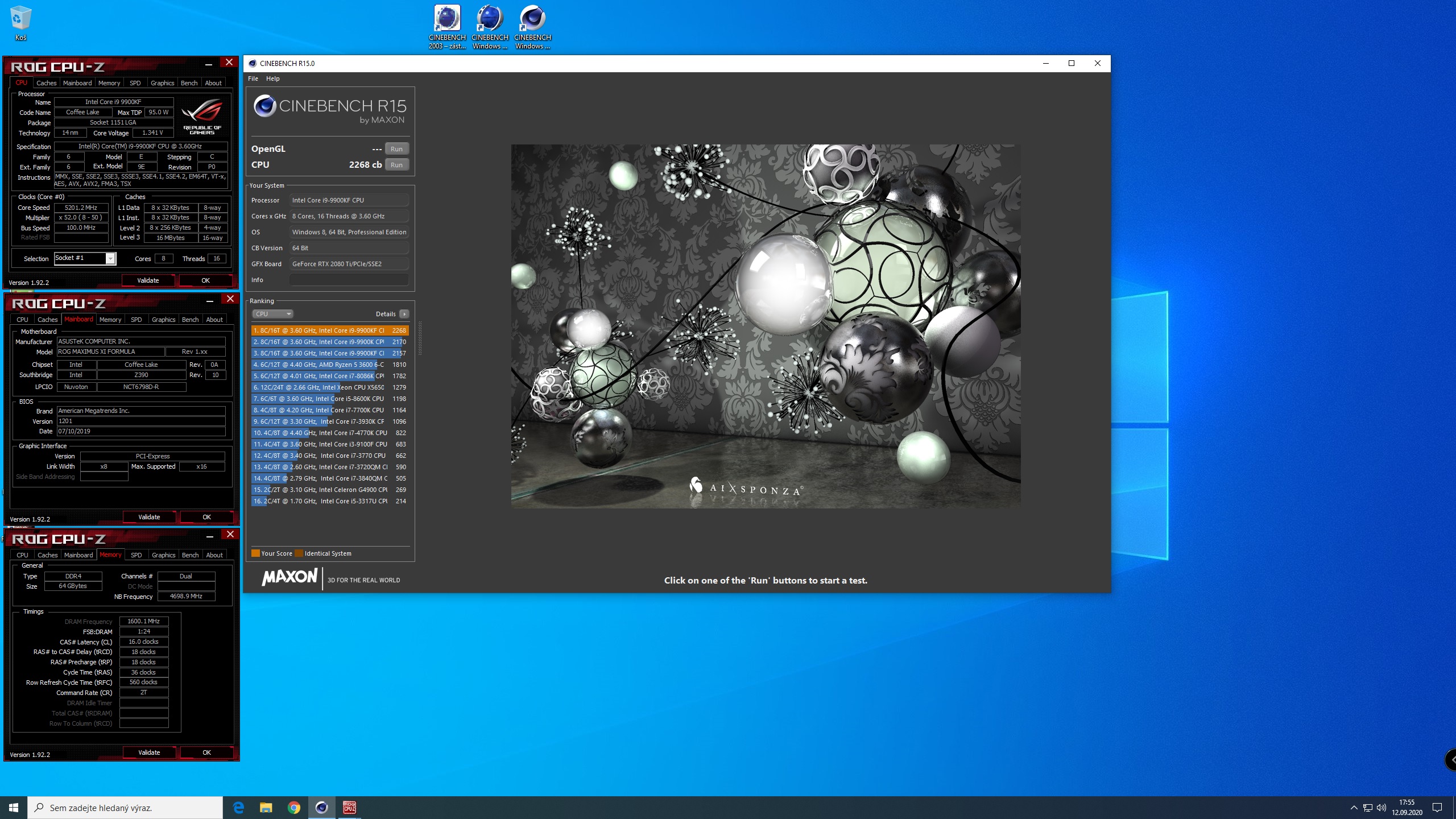
Task: Select the Intel Xeon X5650 ranking row
Action: [x=330, y=387]
